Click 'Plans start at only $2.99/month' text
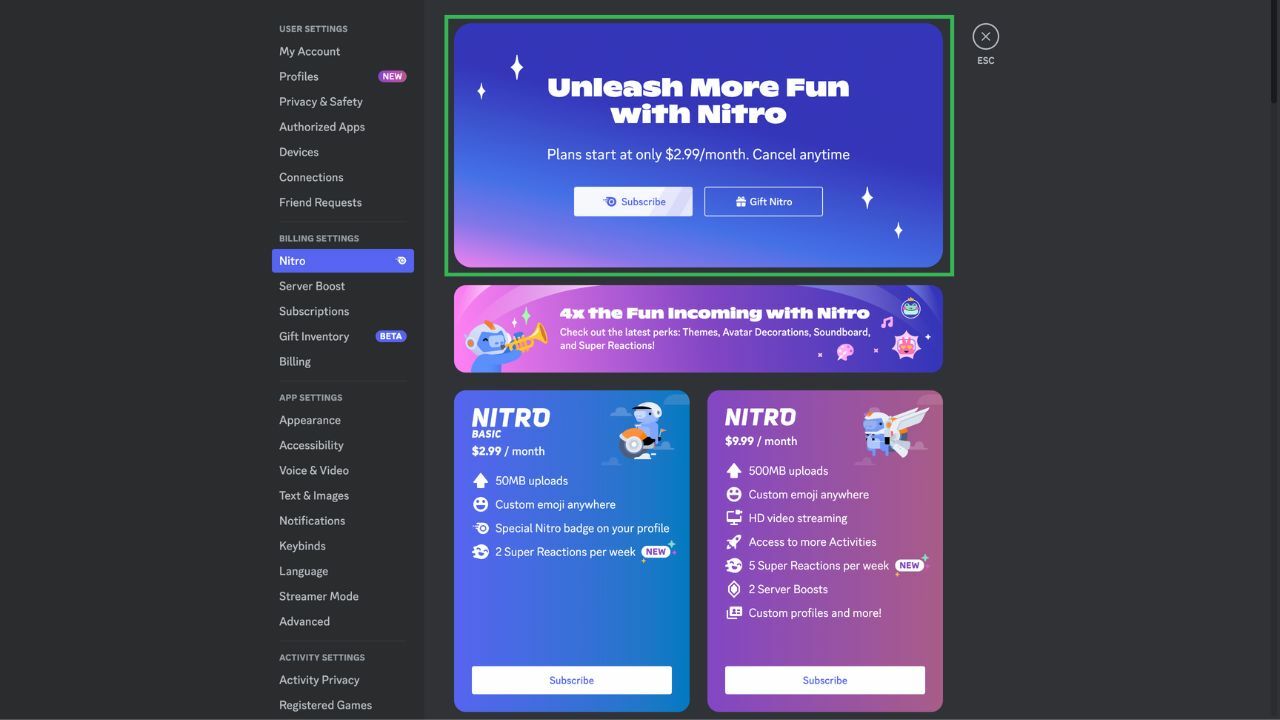 [x=646, y=155]
